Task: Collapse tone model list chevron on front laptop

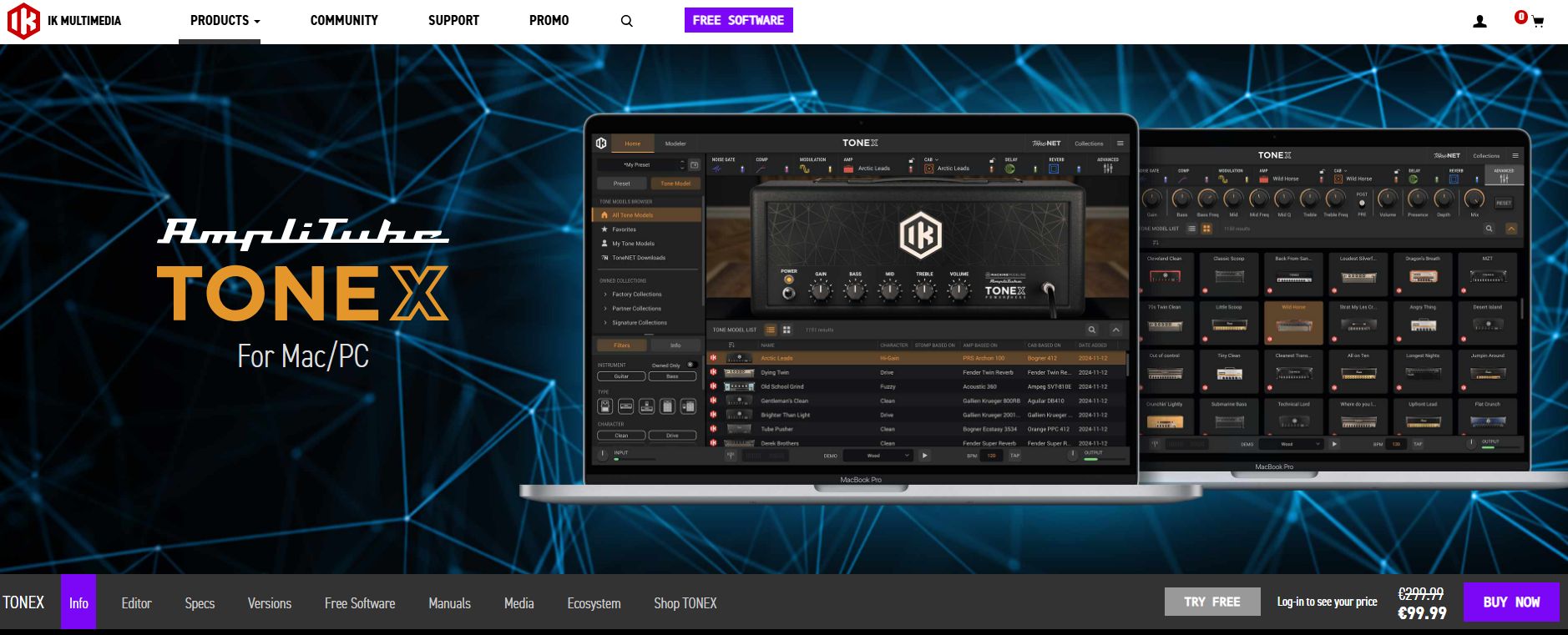Action: [1115, 330]
